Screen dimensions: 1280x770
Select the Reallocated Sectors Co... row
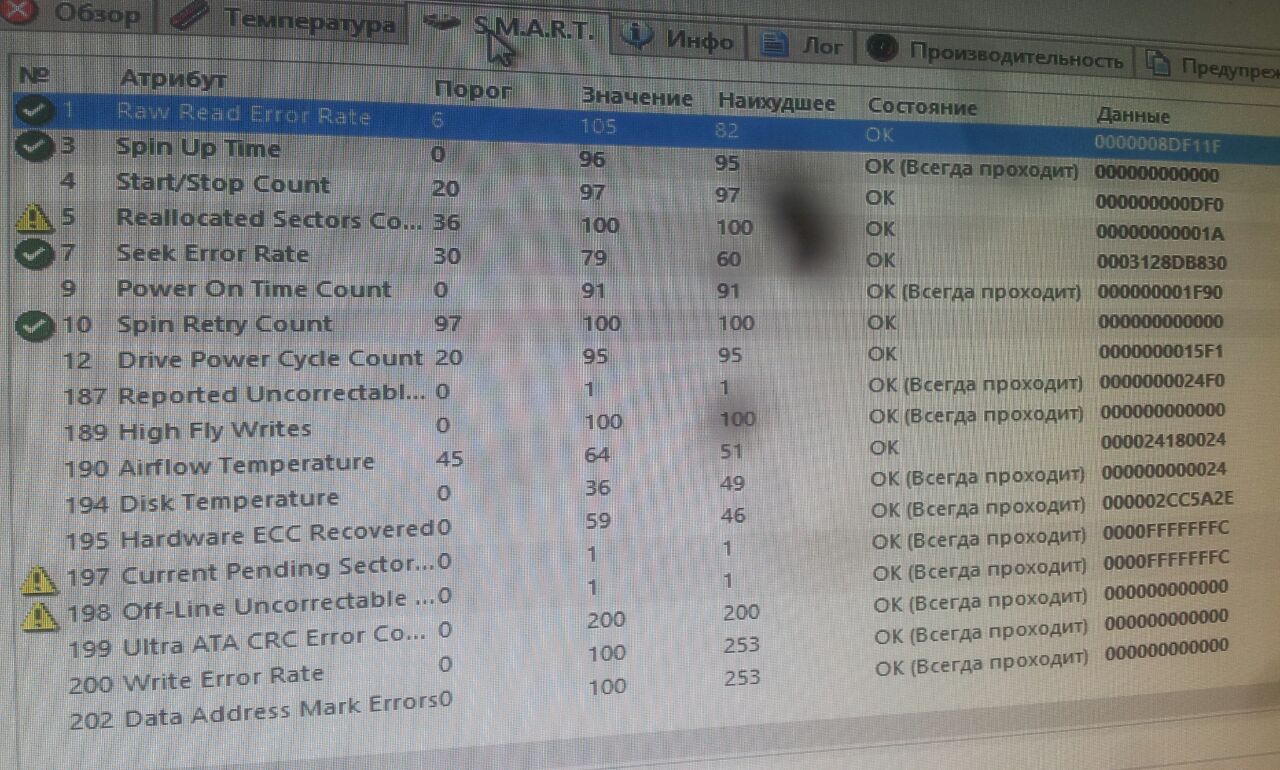(646, 224)
